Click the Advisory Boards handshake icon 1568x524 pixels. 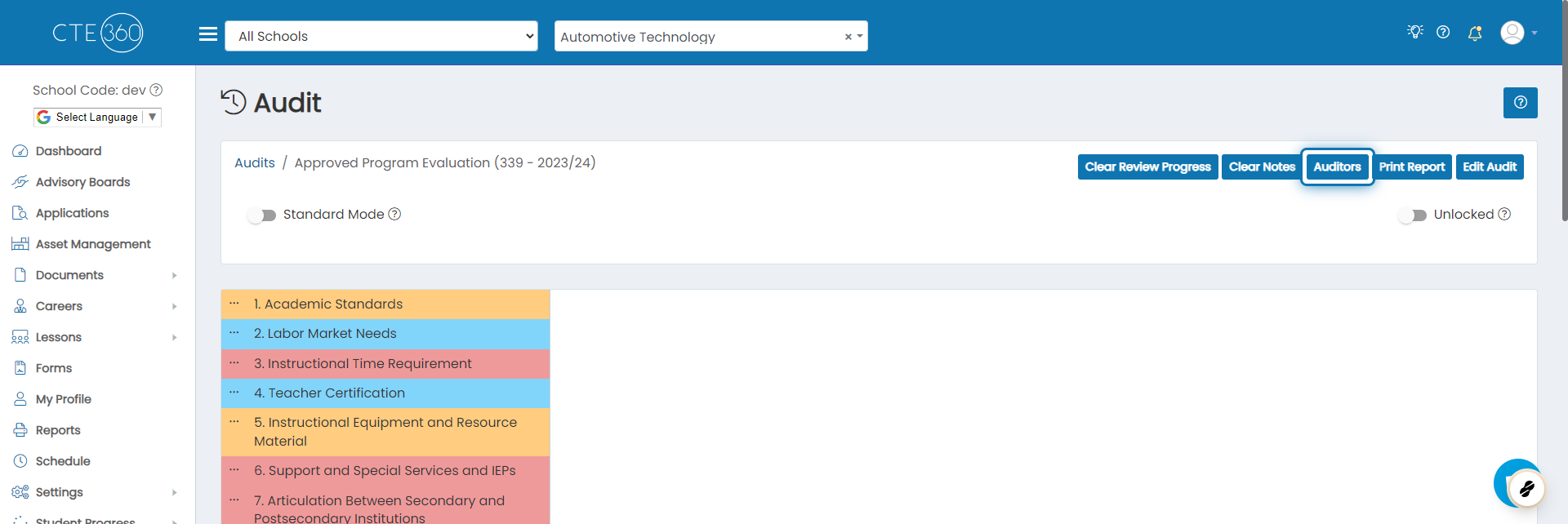coord(20,182)
